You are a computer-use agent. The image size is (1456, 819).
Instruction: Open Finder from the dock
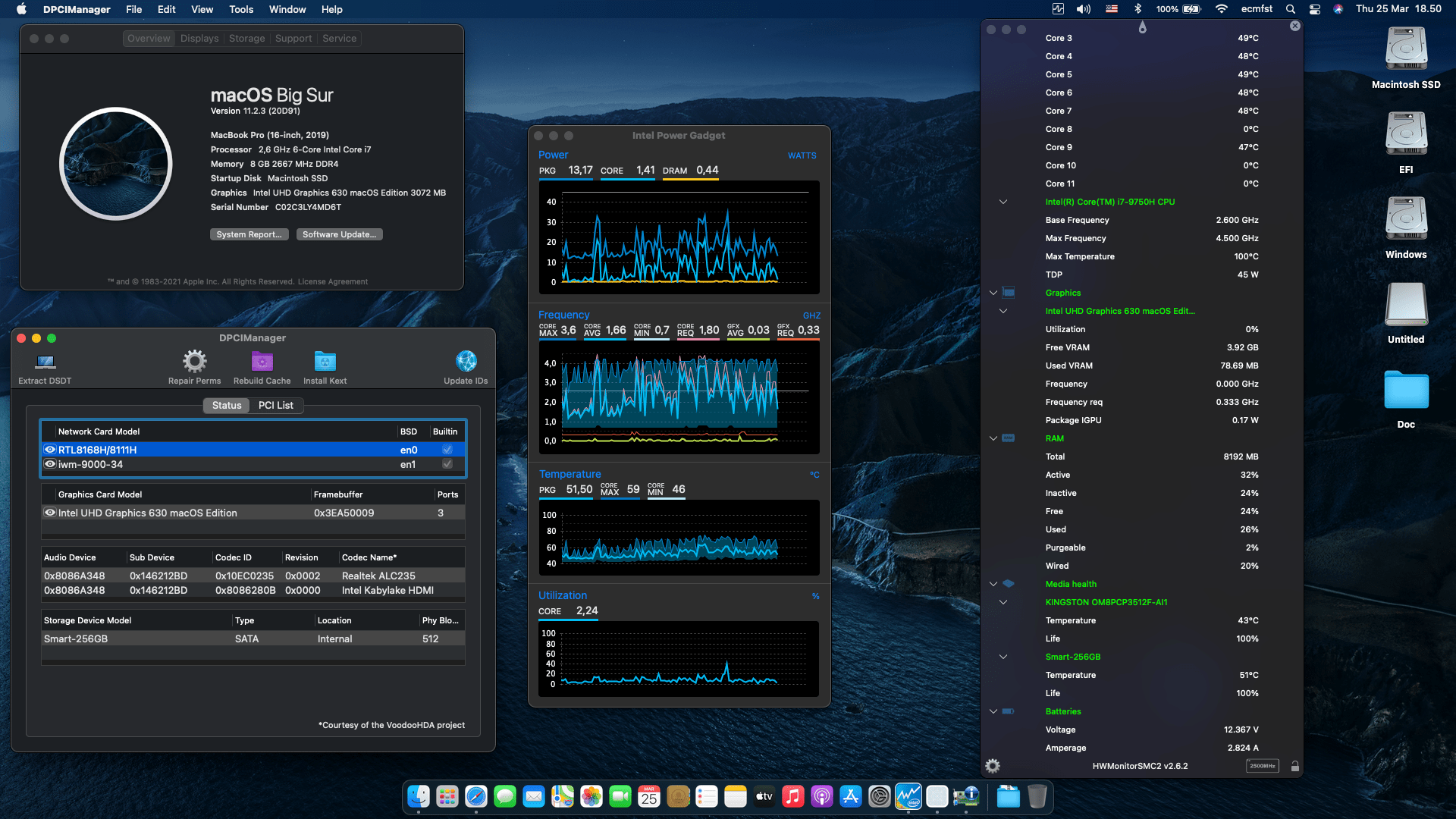pos(419,796)
